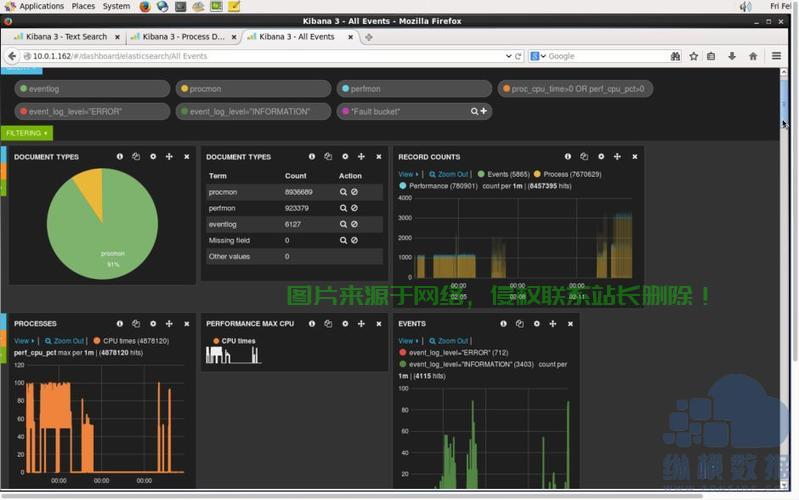Open search engine selector dropdown
Viewport: 799px width, 500px height.
[x=538, y=56]
